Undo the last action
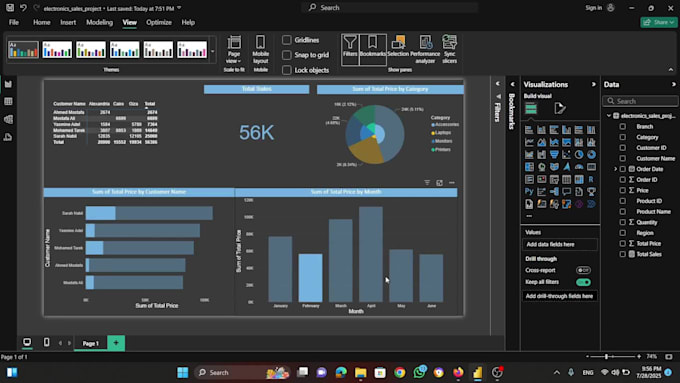680x383 pixels. tap(23, 8)
